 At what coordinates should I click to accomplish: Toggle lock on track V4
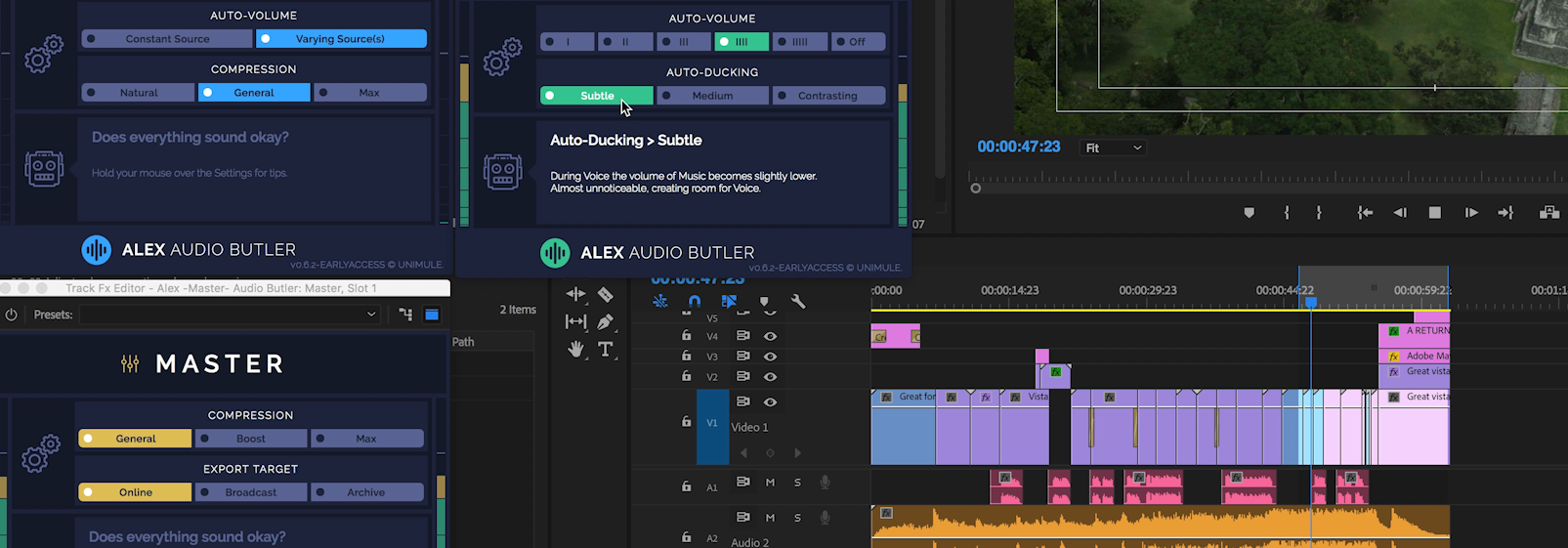686,335
